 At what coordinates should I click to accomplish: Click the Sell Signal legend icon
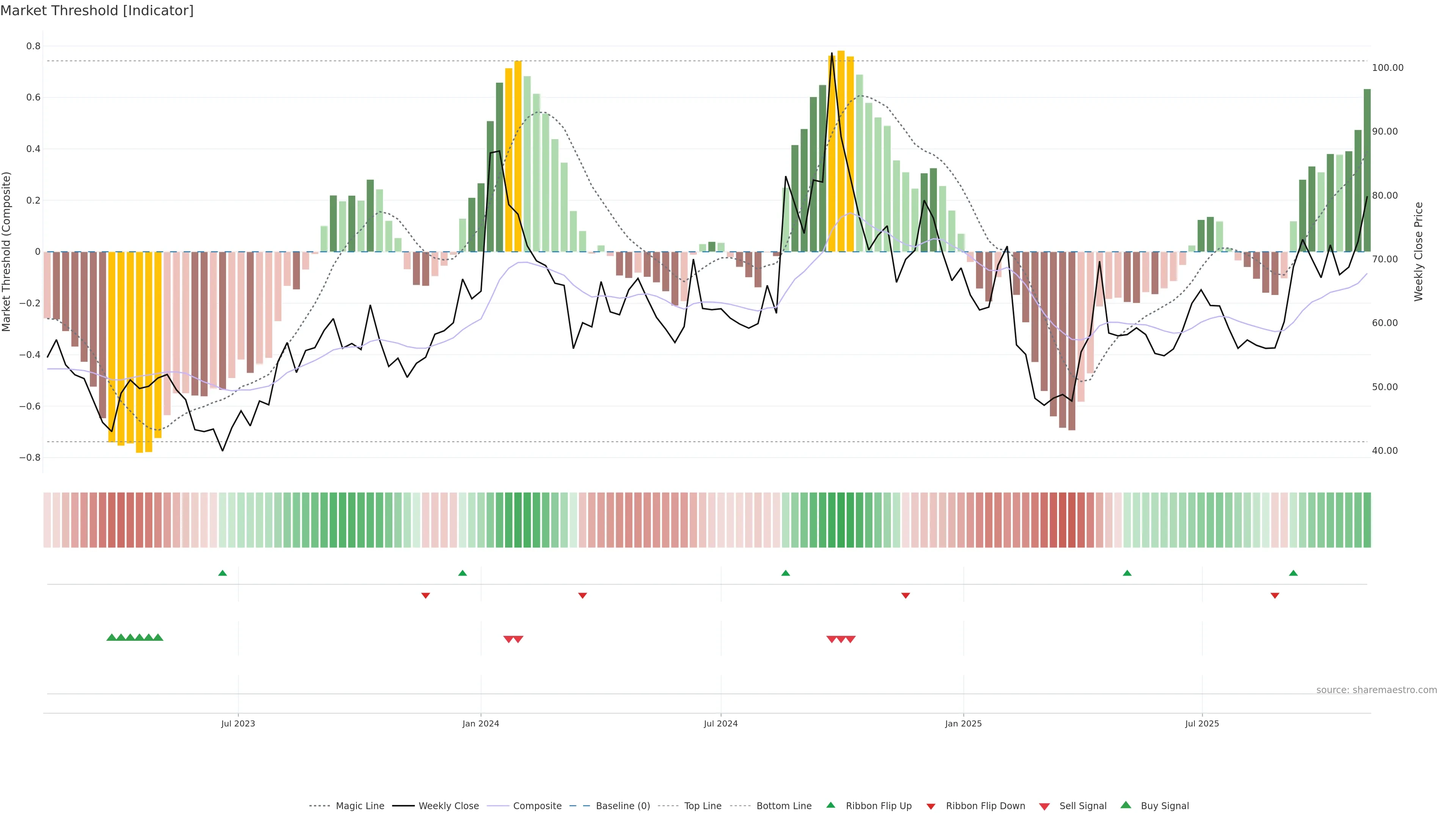pyautogui.click(x=1045, y=806)
